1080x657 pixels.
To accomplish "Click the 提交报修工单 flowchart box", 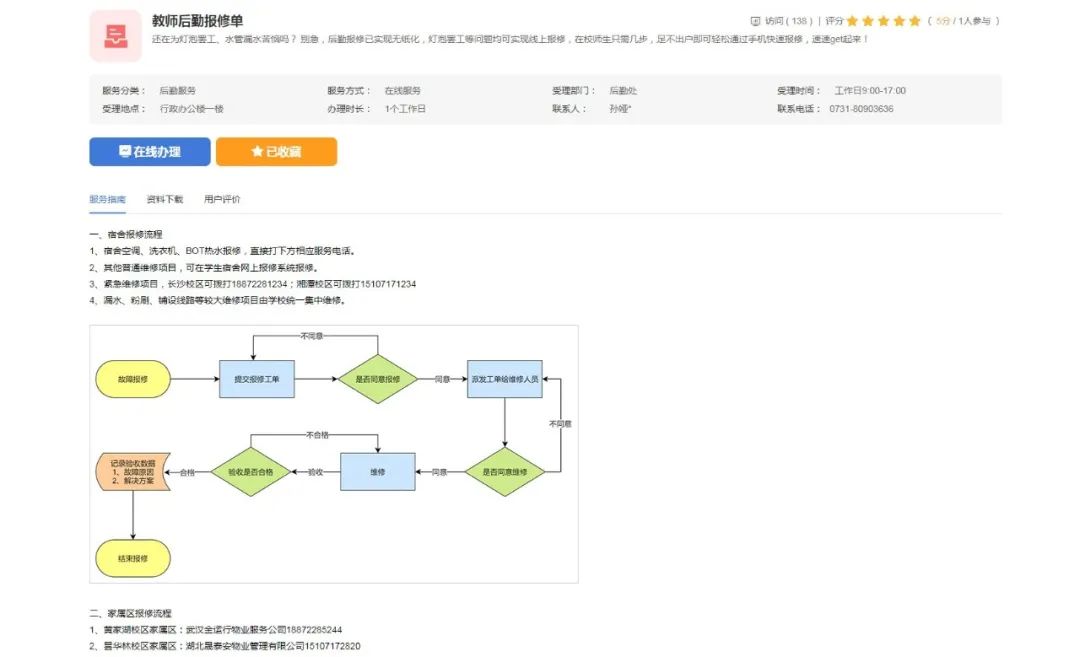I will click(x=257, y=380).
